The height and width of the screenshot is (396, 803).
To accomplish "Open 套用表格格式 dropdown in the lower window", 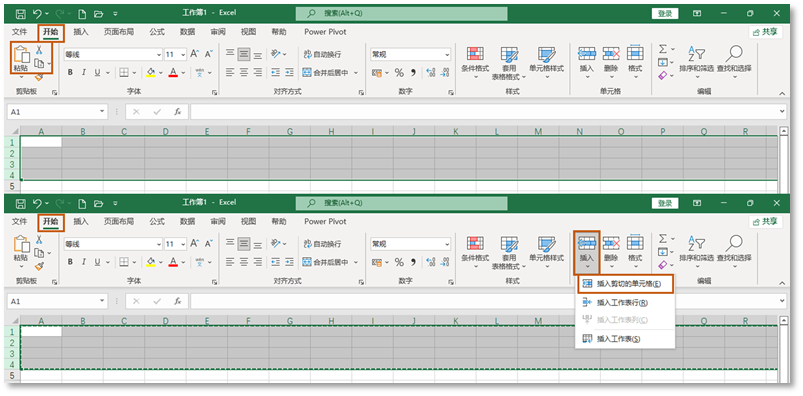I will 509,252.
